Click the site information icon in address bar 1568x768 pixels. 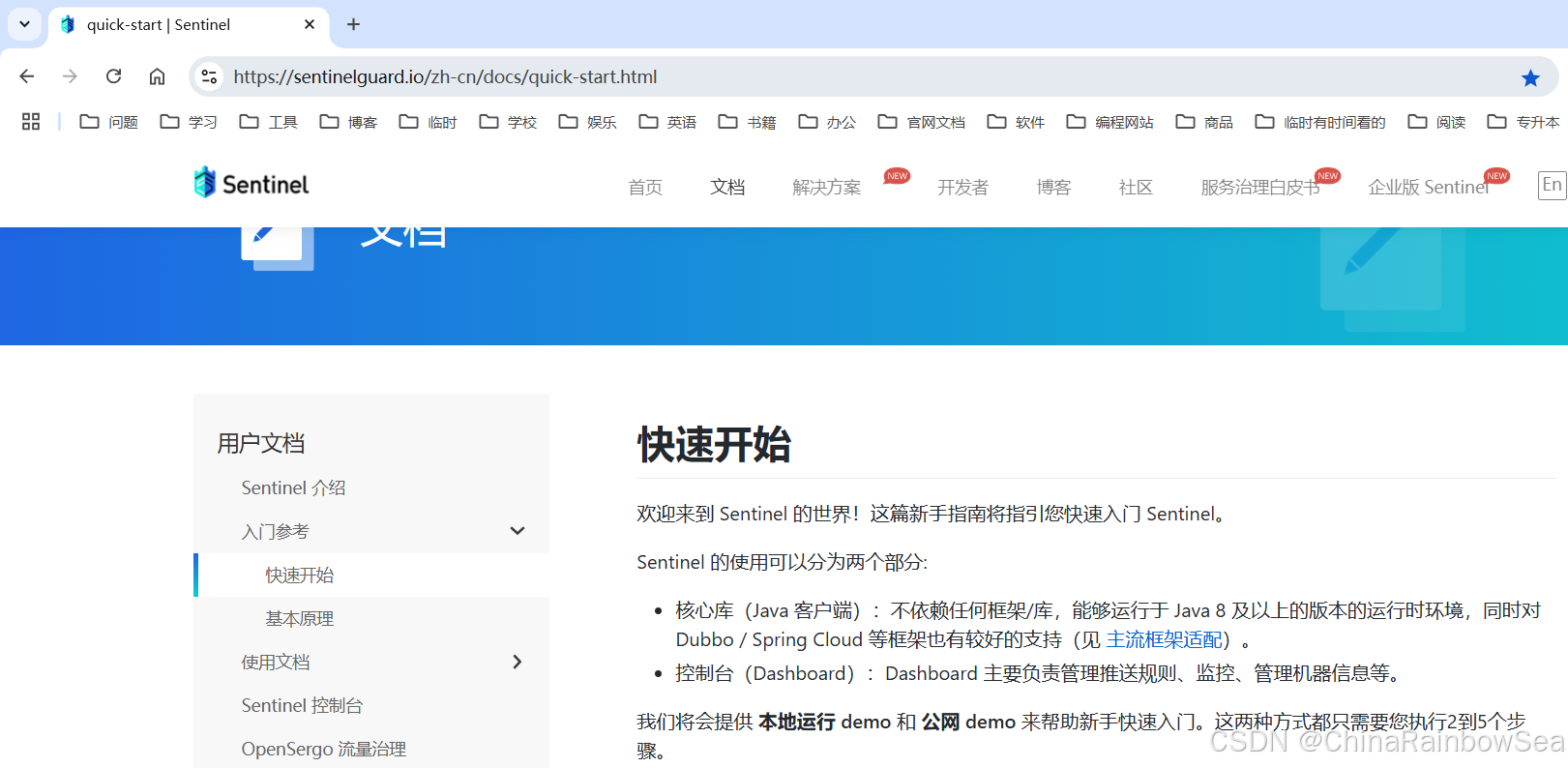(x=209, y=76)
